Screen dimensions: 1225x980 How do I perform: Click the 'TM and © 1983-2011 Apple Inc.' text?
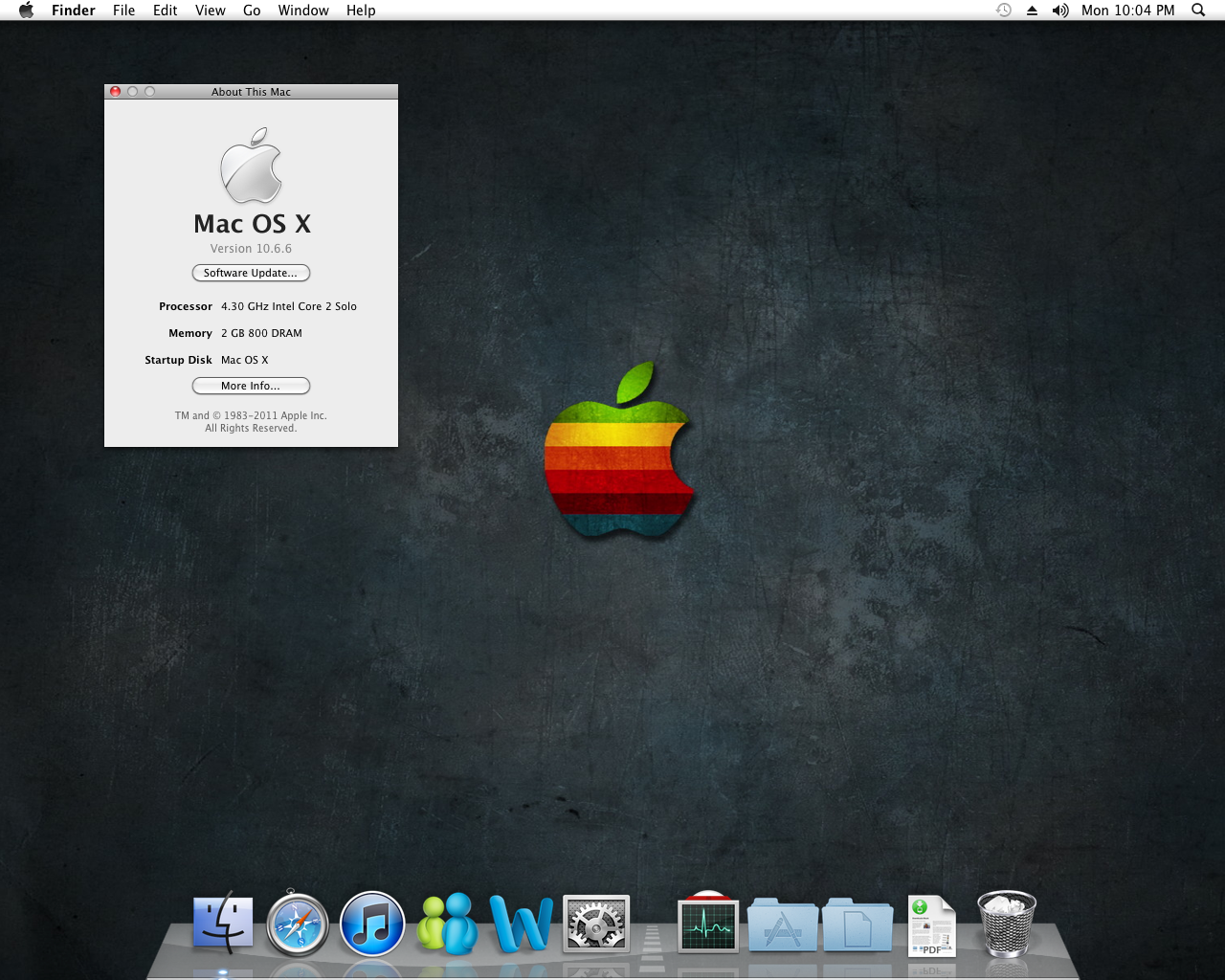251,415
